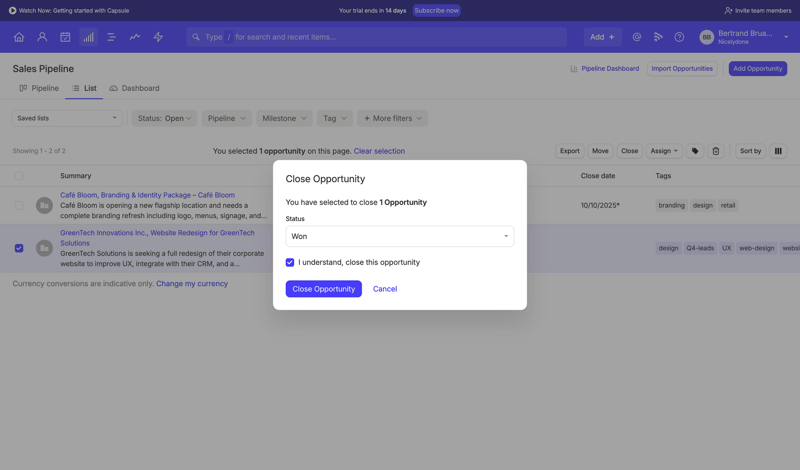Screen dimensions: 800x470
Task: Open the Sales Pipeline bar chart icon
Action: tap(88, 37)
